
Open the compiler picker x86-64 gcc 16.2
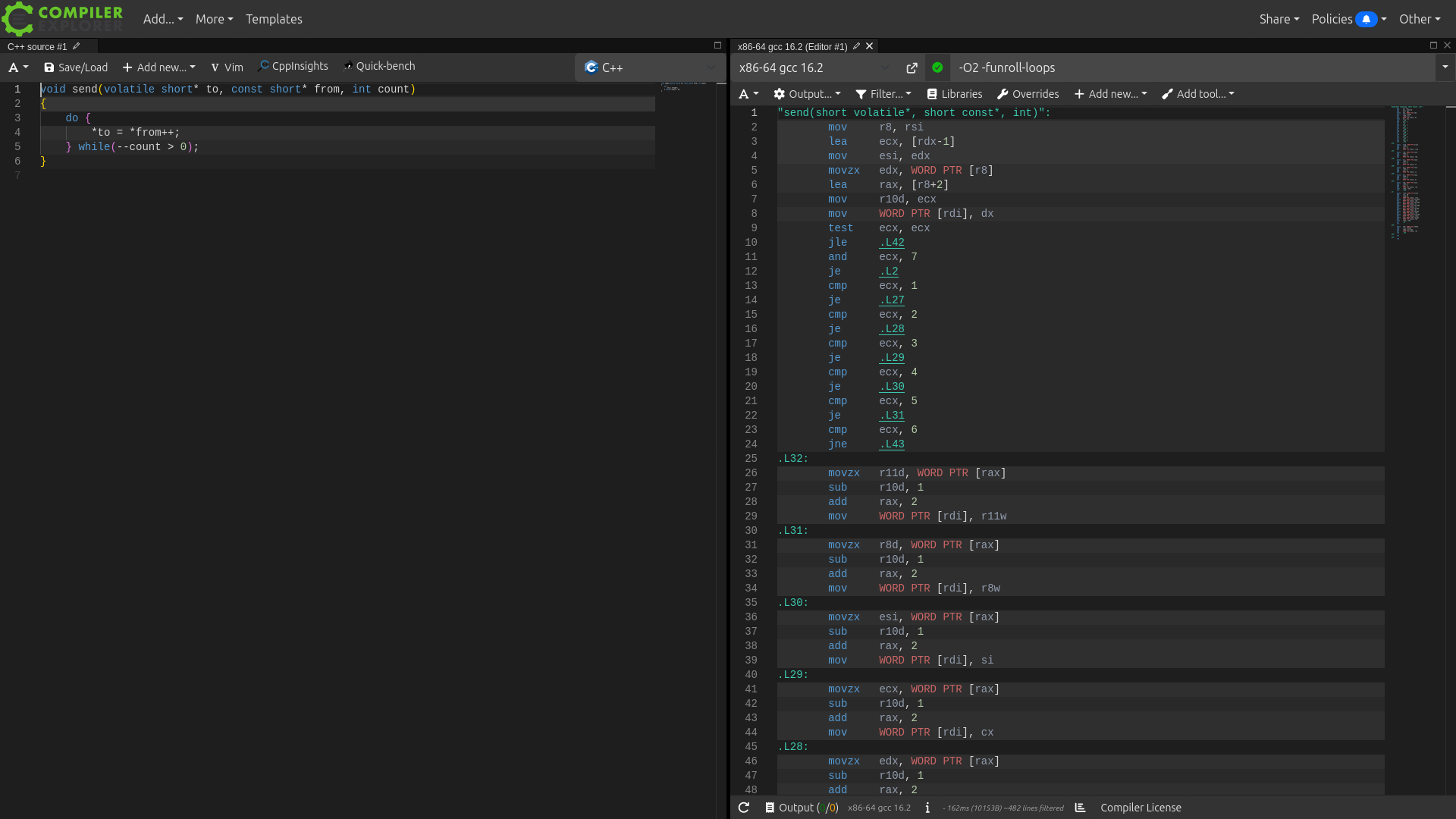815,67
